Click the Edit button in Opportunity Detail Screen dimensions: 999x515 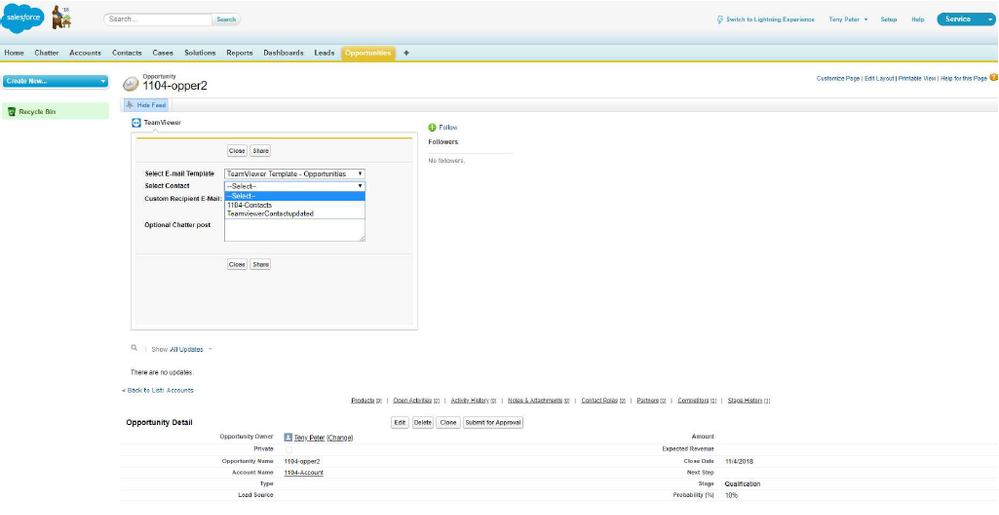(399, 423)
